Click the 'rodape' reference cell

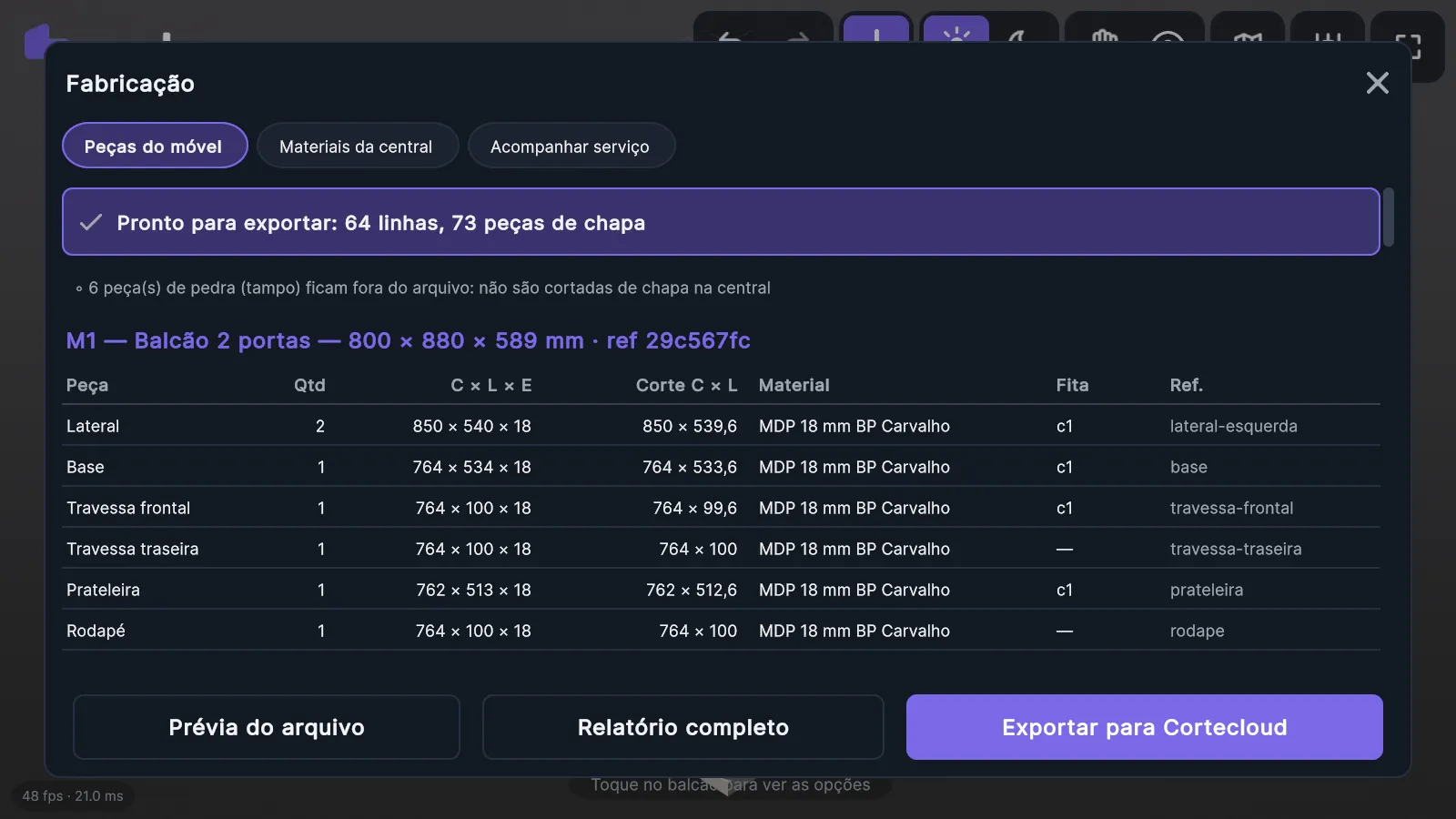click(x=1197, y=631)
